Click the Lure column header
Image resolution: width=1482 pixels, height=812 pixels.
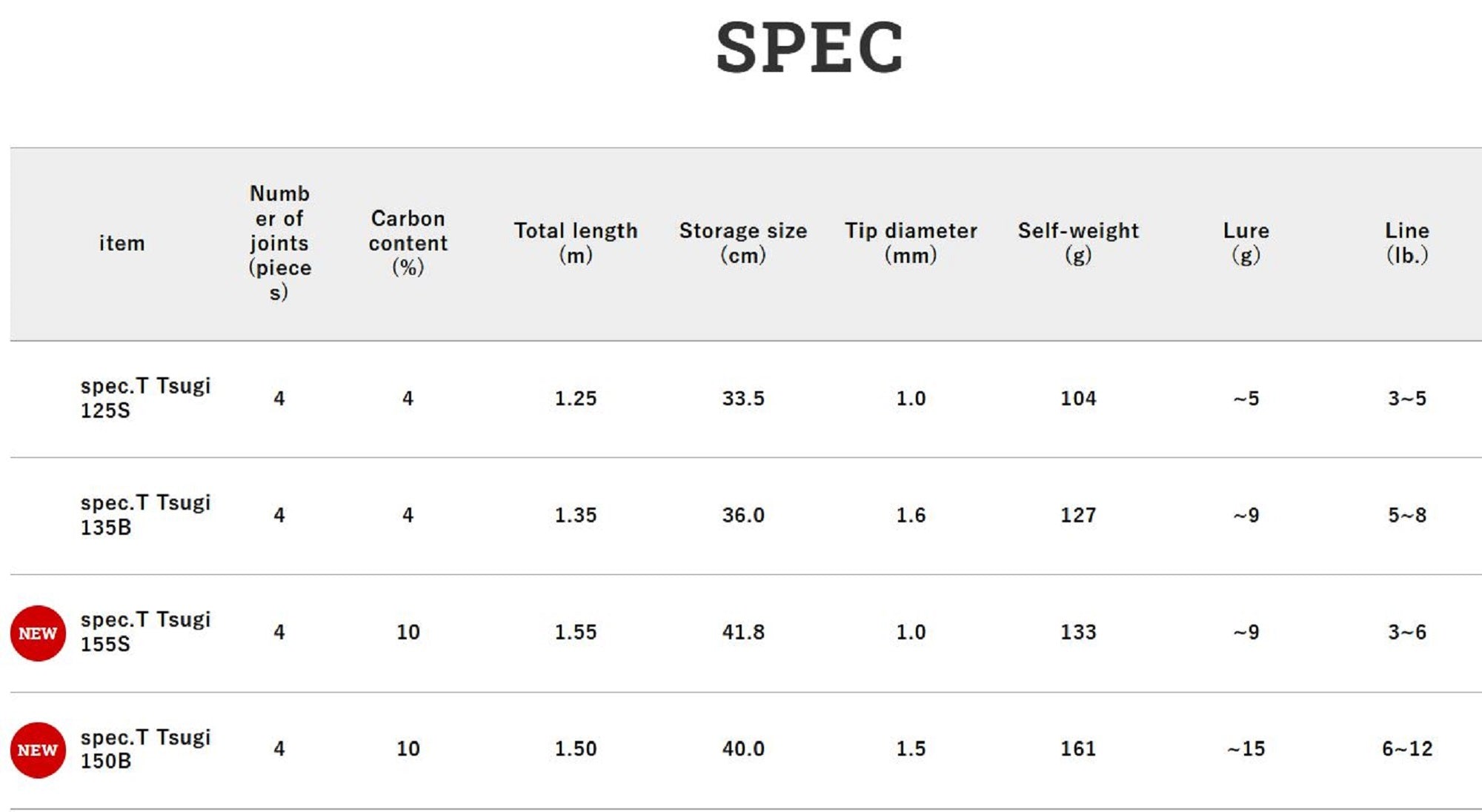pyautogui.click(x=1246, y=243)
